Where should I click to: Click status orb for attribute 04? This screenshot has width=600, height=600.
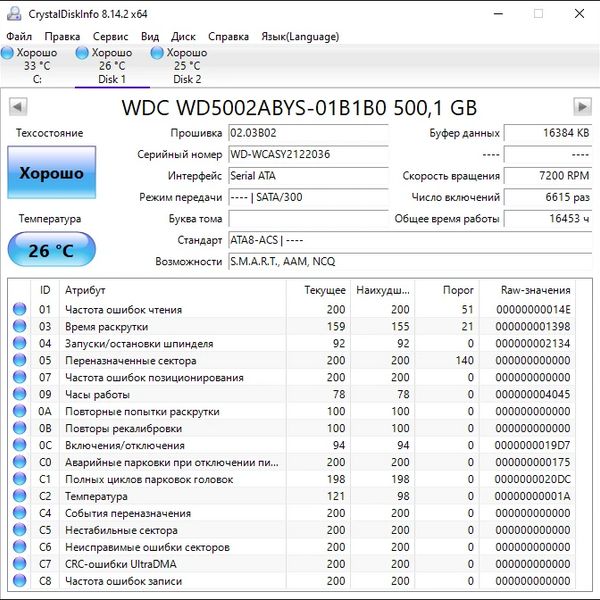(x=20, y=343)
